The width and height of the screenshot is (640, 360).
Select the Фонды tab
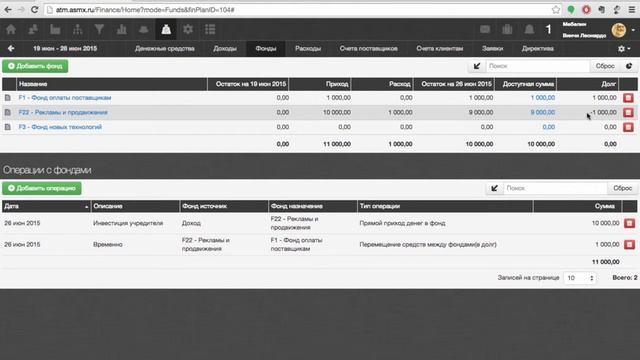pyautogui.click(x=266, y=49)
